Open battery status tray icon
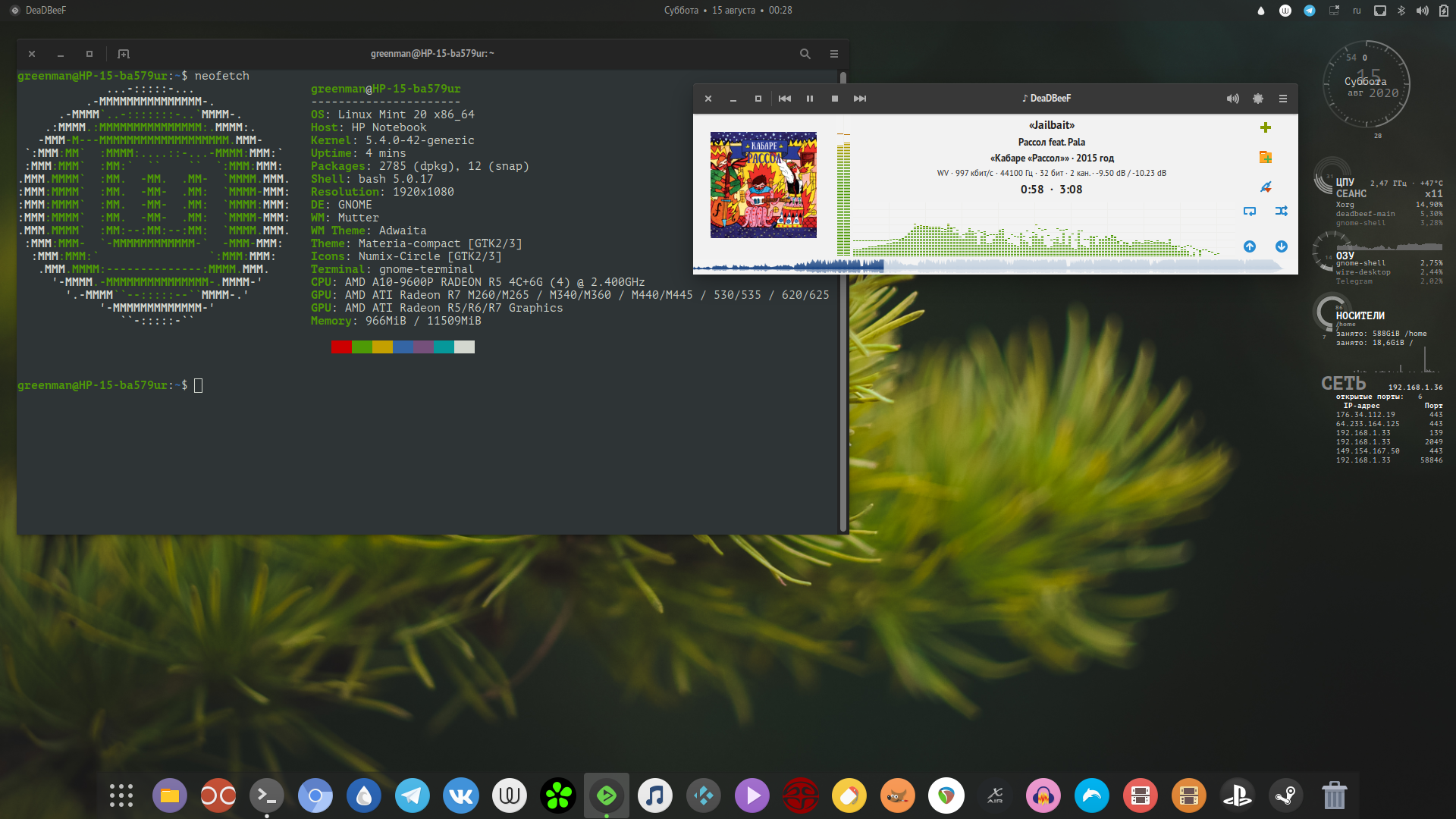This screenshot has width=1456, height=819. point(1444,11)
